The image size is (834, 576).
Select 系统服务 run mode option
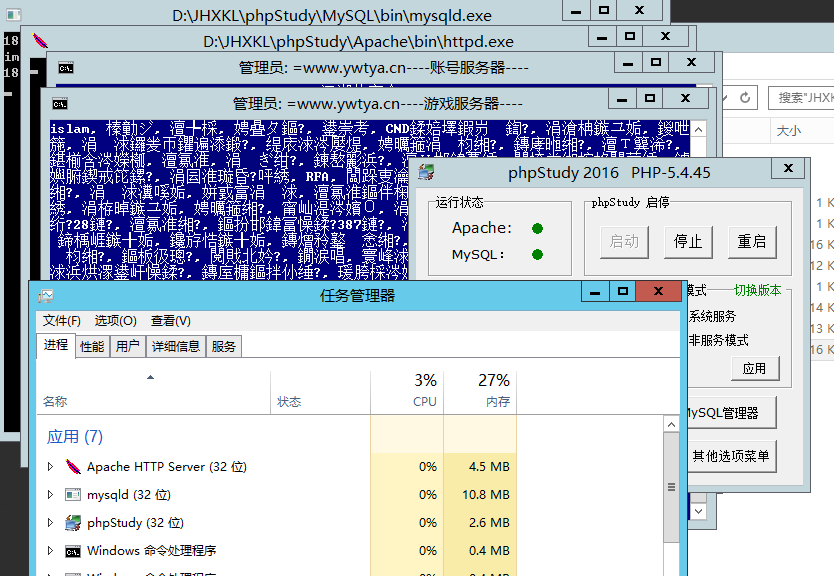712,316
